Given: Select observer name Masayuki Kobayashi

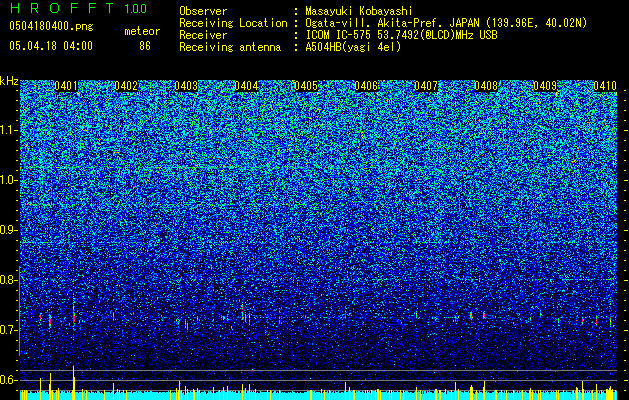Looking at the screenshot, I should click(x=359, y=11).
